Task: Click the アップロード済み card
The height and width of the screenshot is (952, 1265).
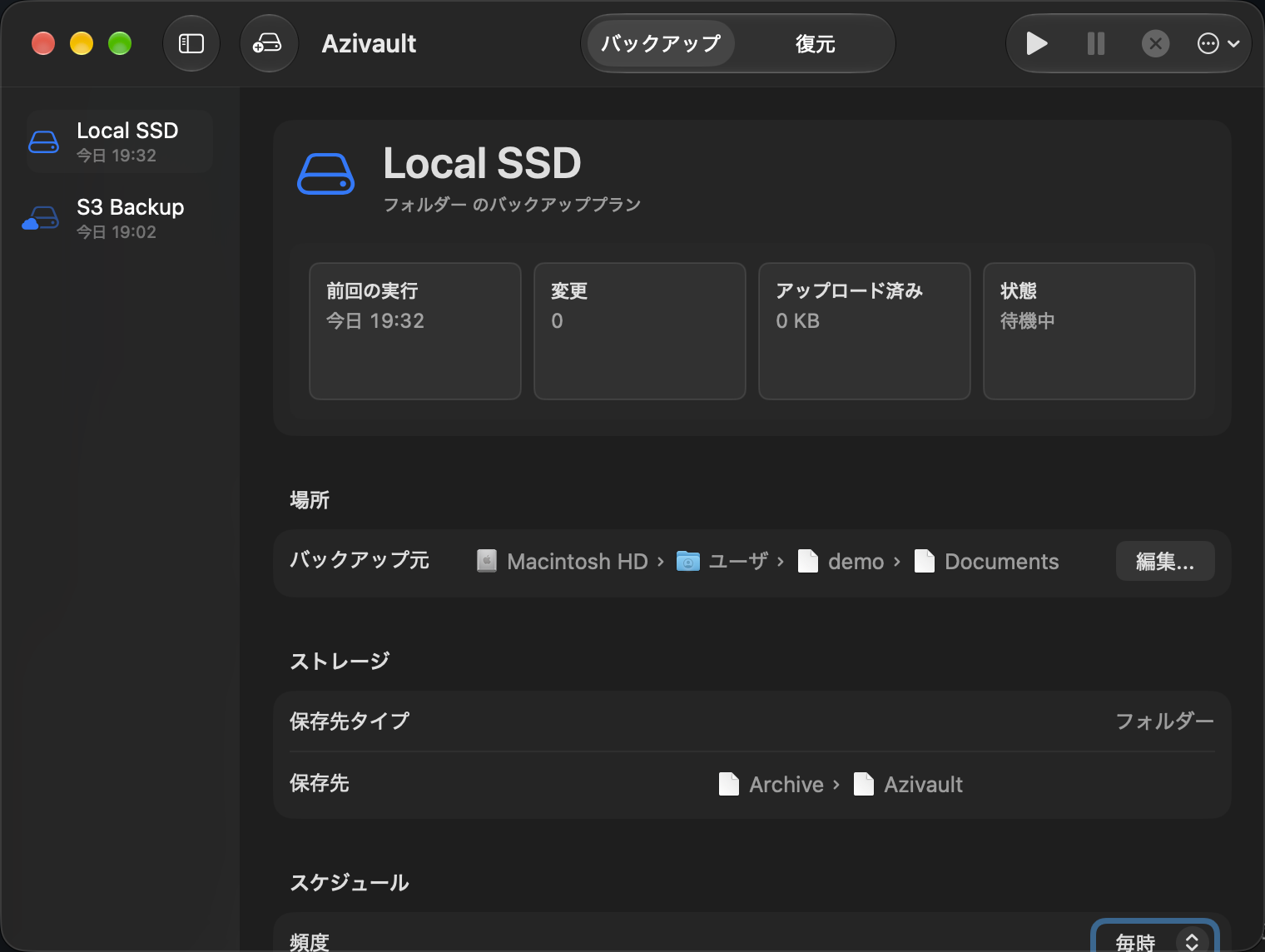Action: point(865,331)
